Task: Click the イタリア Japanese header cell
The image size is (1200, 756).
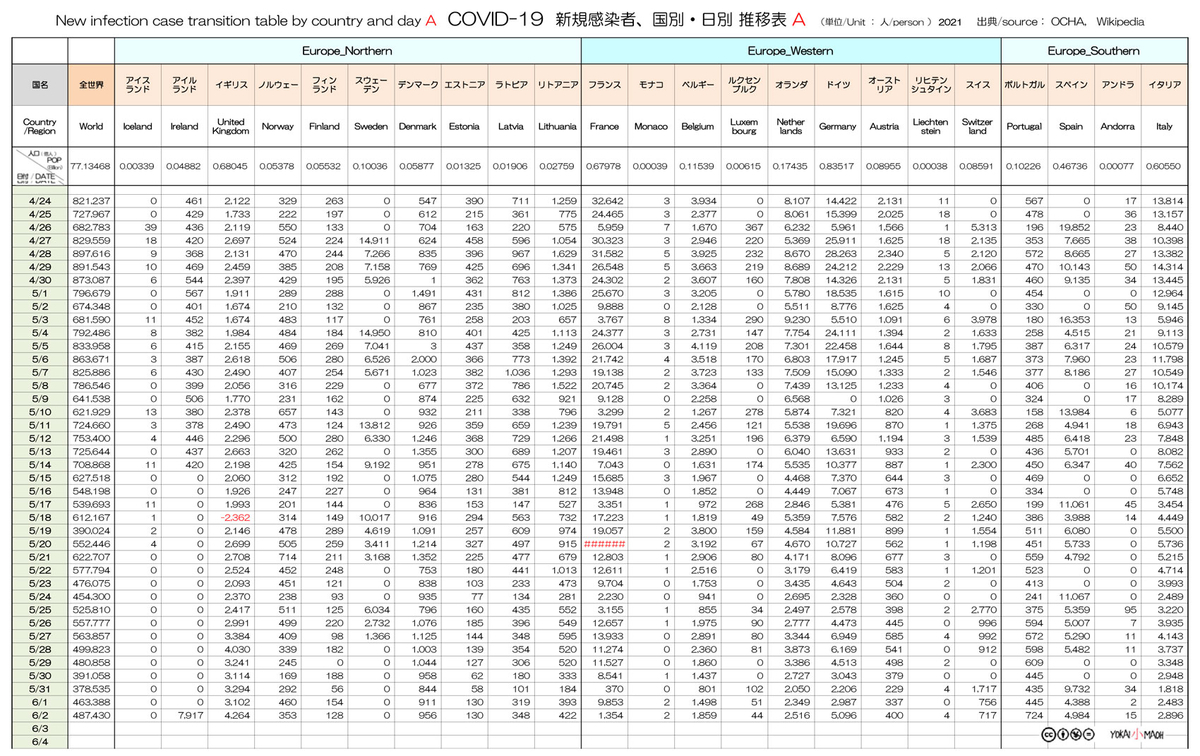Action: [1164, 85]
